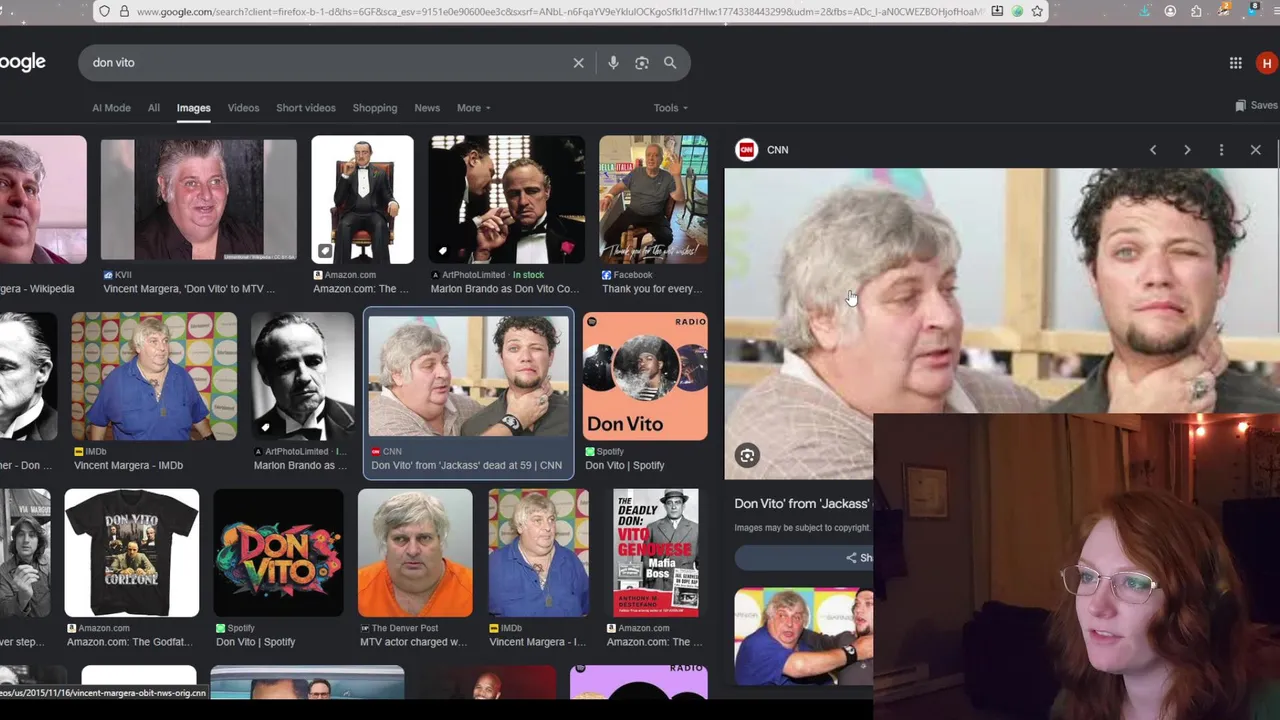The height and width of the screenshot is (720, 1280).
Task: Click the browser URL address bar
Action: click(x=560, y=11)
